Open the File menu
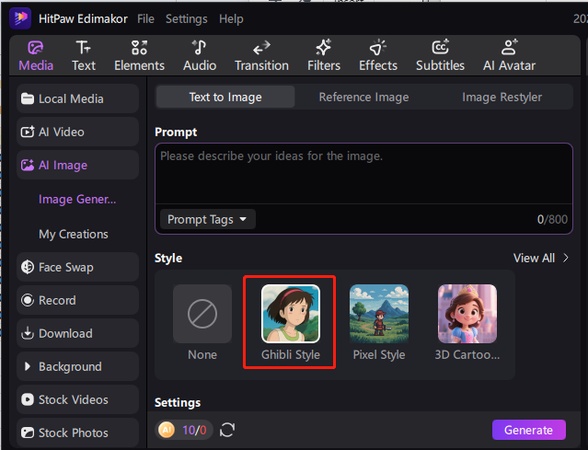 [x=146, y=19]
